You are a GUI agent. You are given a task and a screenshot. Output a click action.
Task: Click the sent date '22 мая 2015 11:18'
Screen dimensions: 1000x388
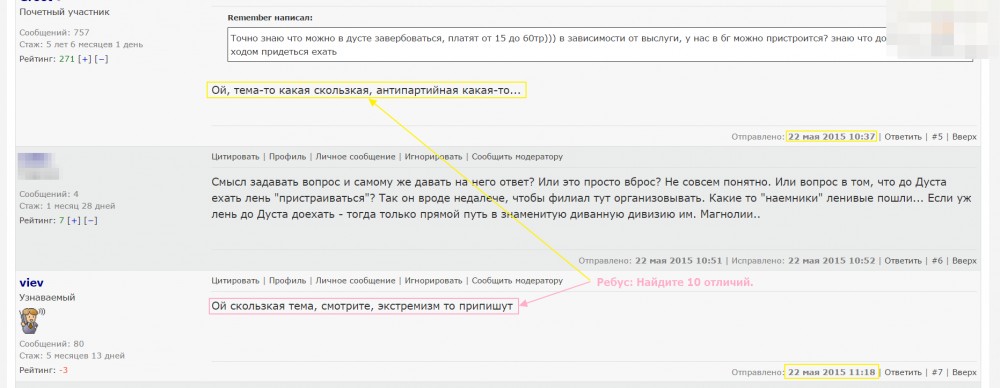832,372
